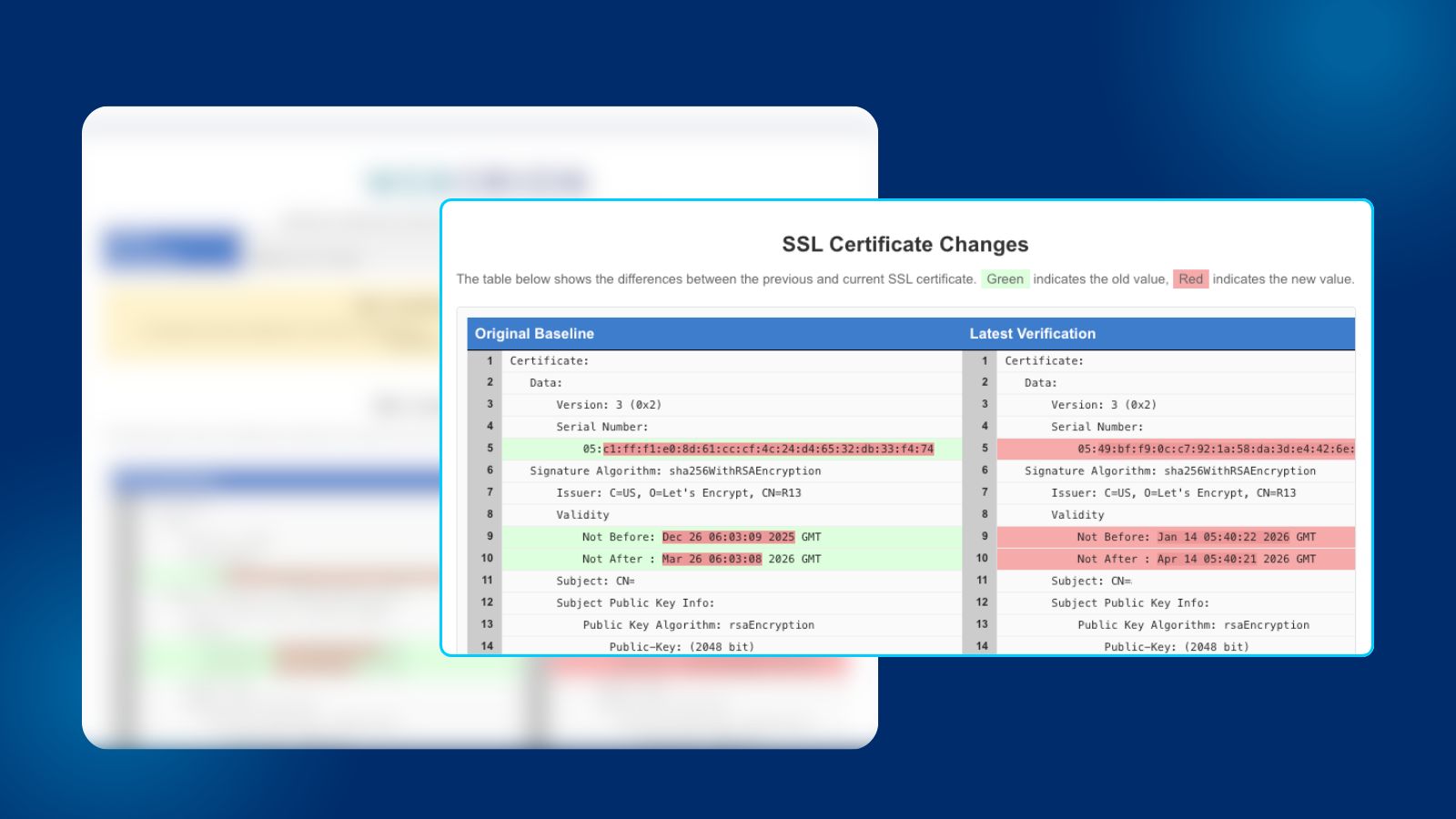Click the Mar 26 2026 Not After date
The image size is (1456, 819).
point(712,559)
